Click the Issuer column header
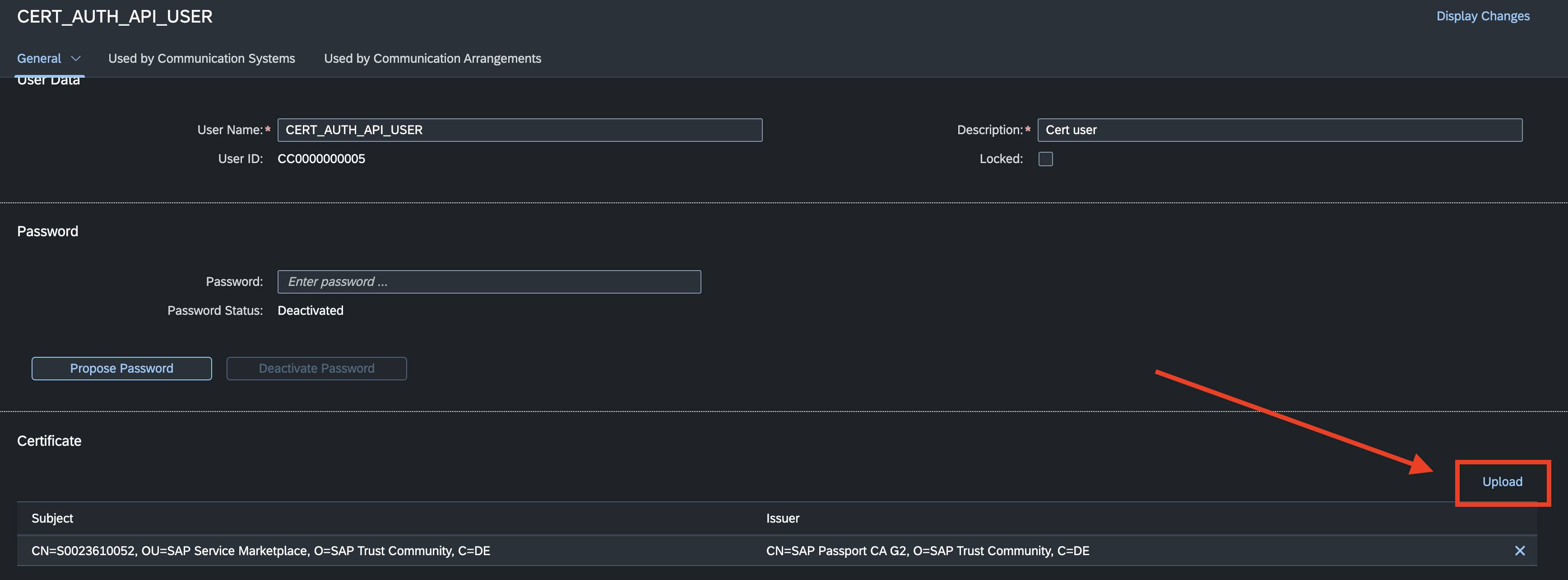 [x=783, y=518]
